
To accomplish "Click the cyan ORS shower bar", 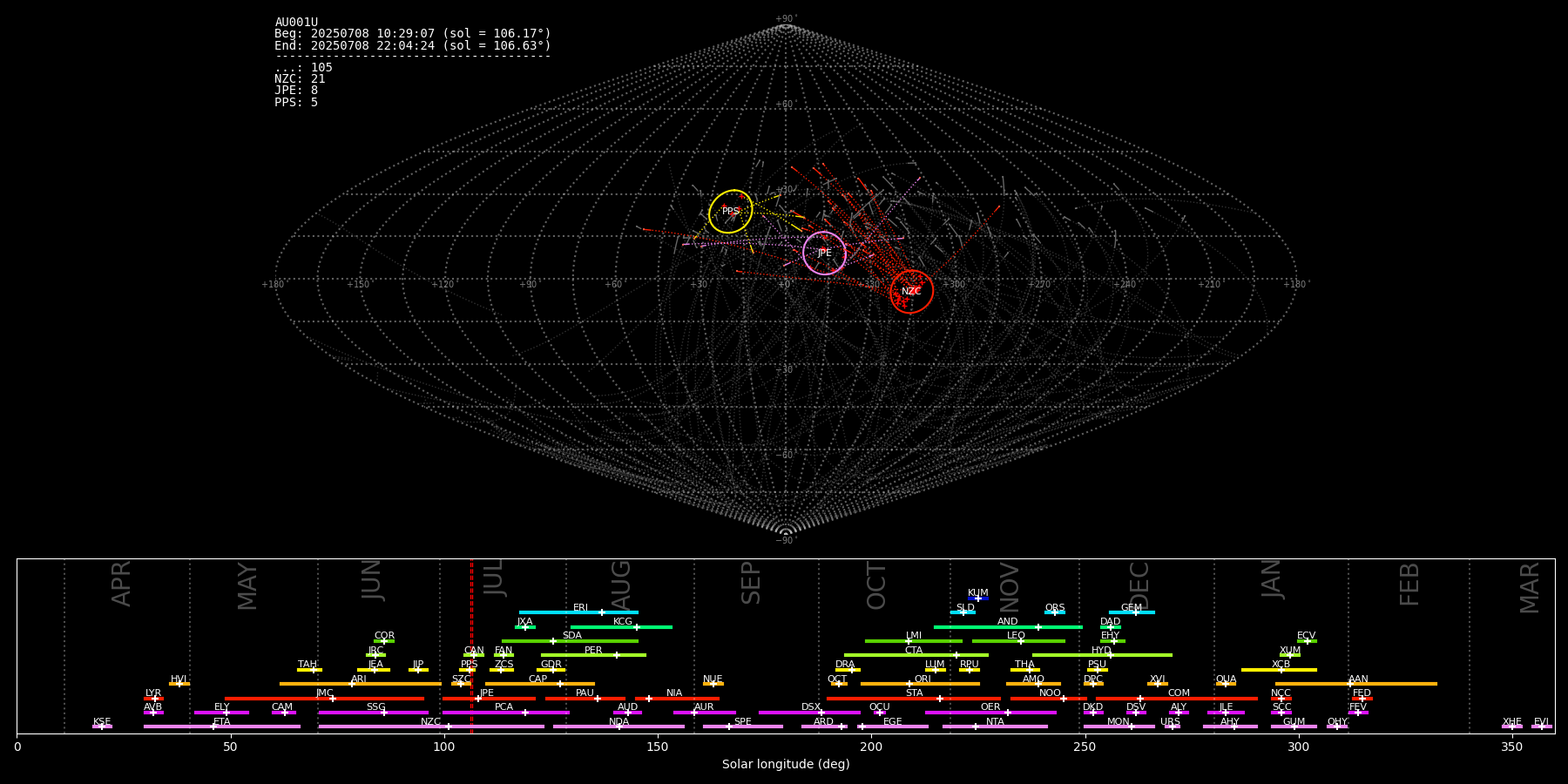I will pyautogui.click(x=1055, y=612).
